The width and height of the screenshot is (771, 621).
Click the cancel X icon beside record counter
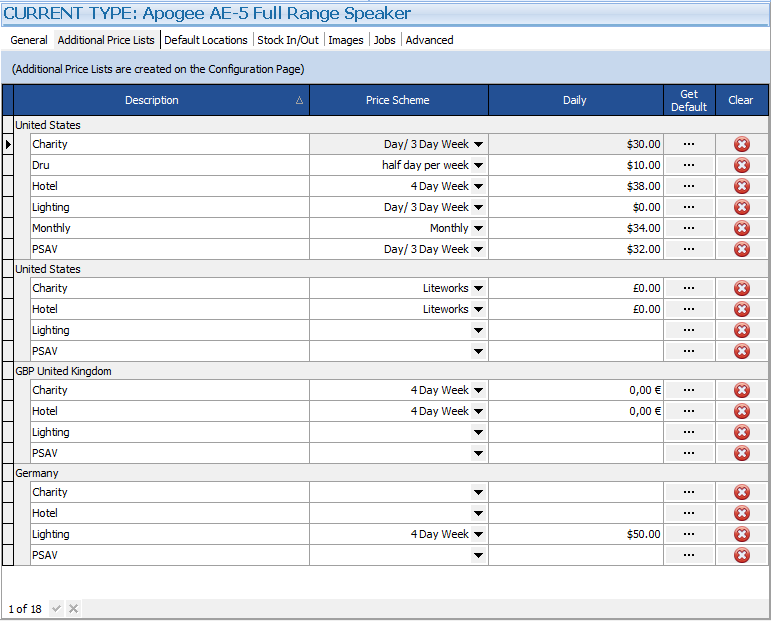point(73,609)
